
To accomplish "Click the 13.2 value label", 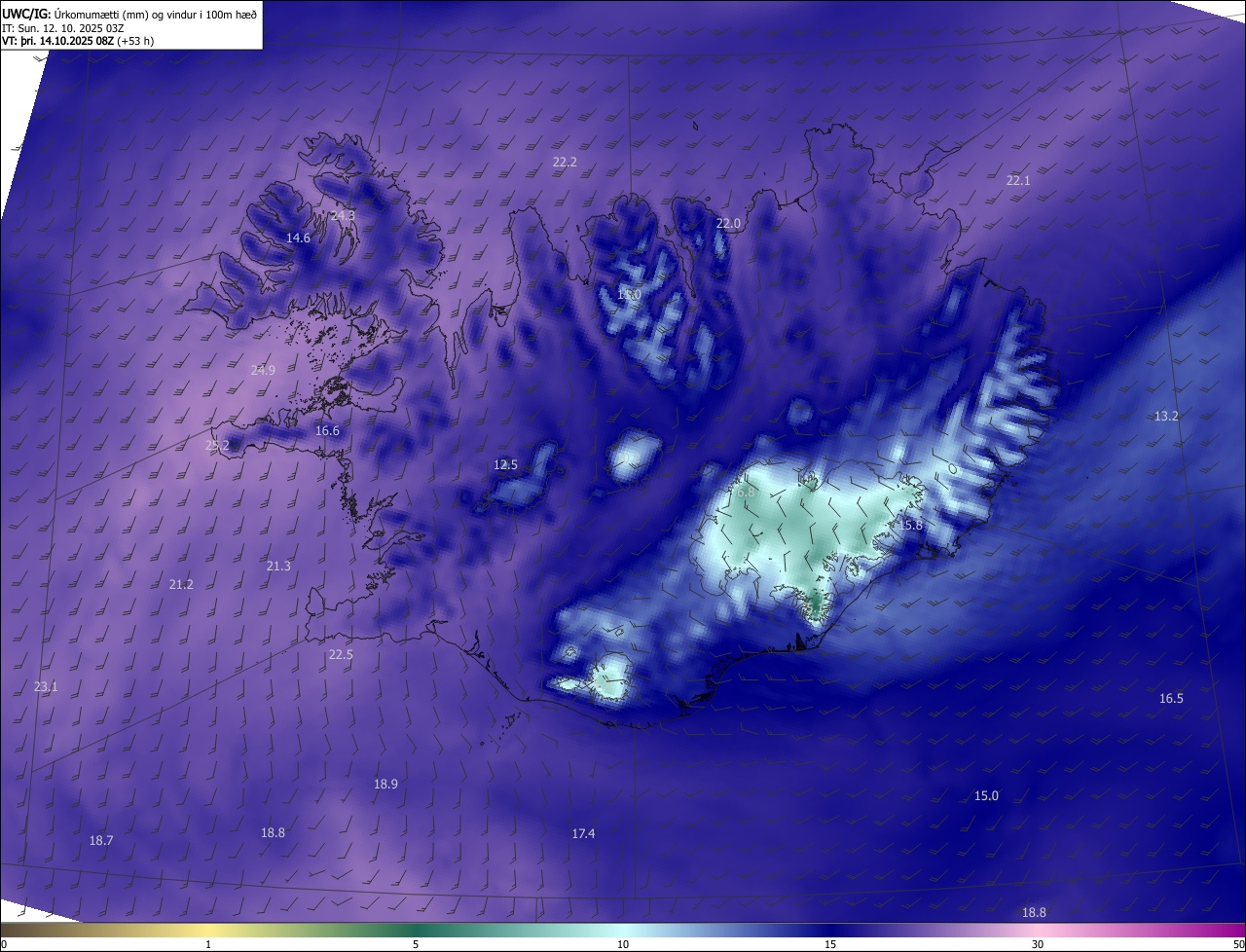I will [x=1166, y=416].
